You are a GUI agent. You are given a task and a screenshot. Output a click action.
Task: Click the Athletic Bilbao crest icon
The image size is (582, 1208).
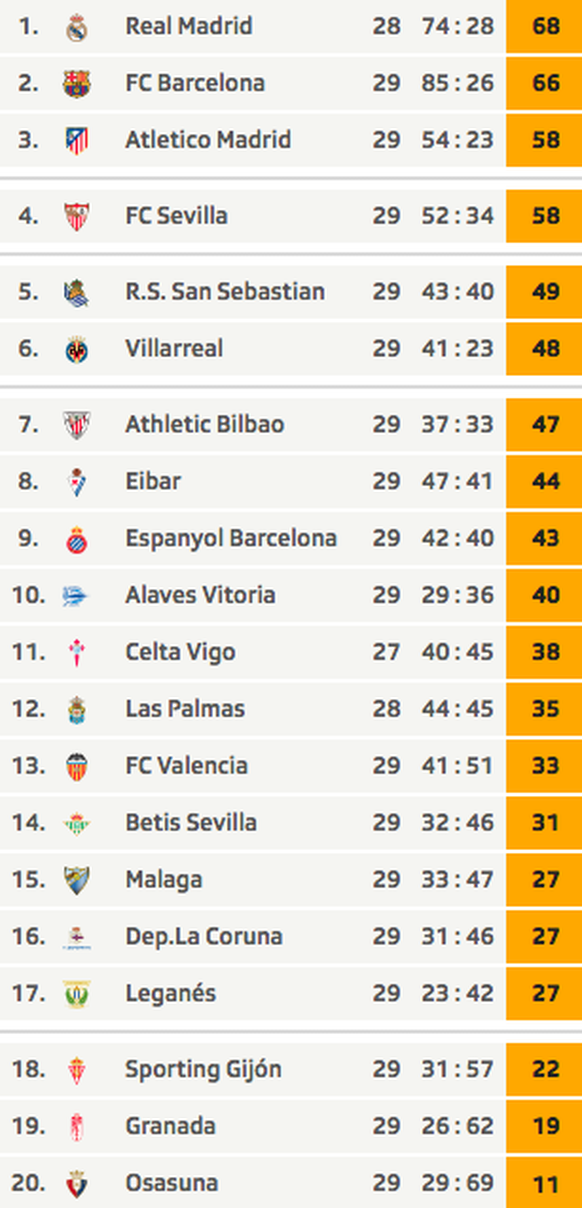(77, 425)
